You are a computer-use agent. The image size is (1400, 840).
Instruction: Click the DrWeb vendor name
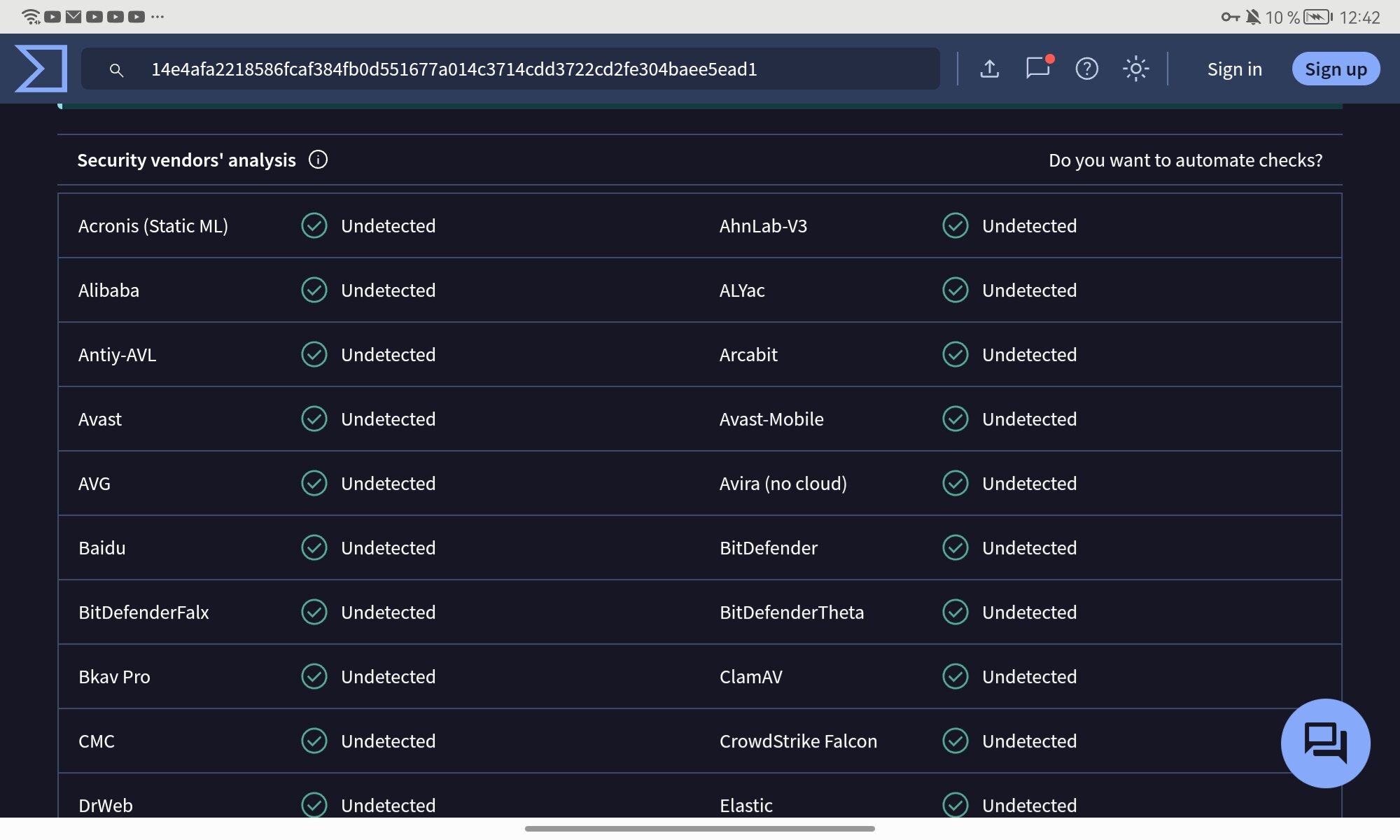[106, 806]
